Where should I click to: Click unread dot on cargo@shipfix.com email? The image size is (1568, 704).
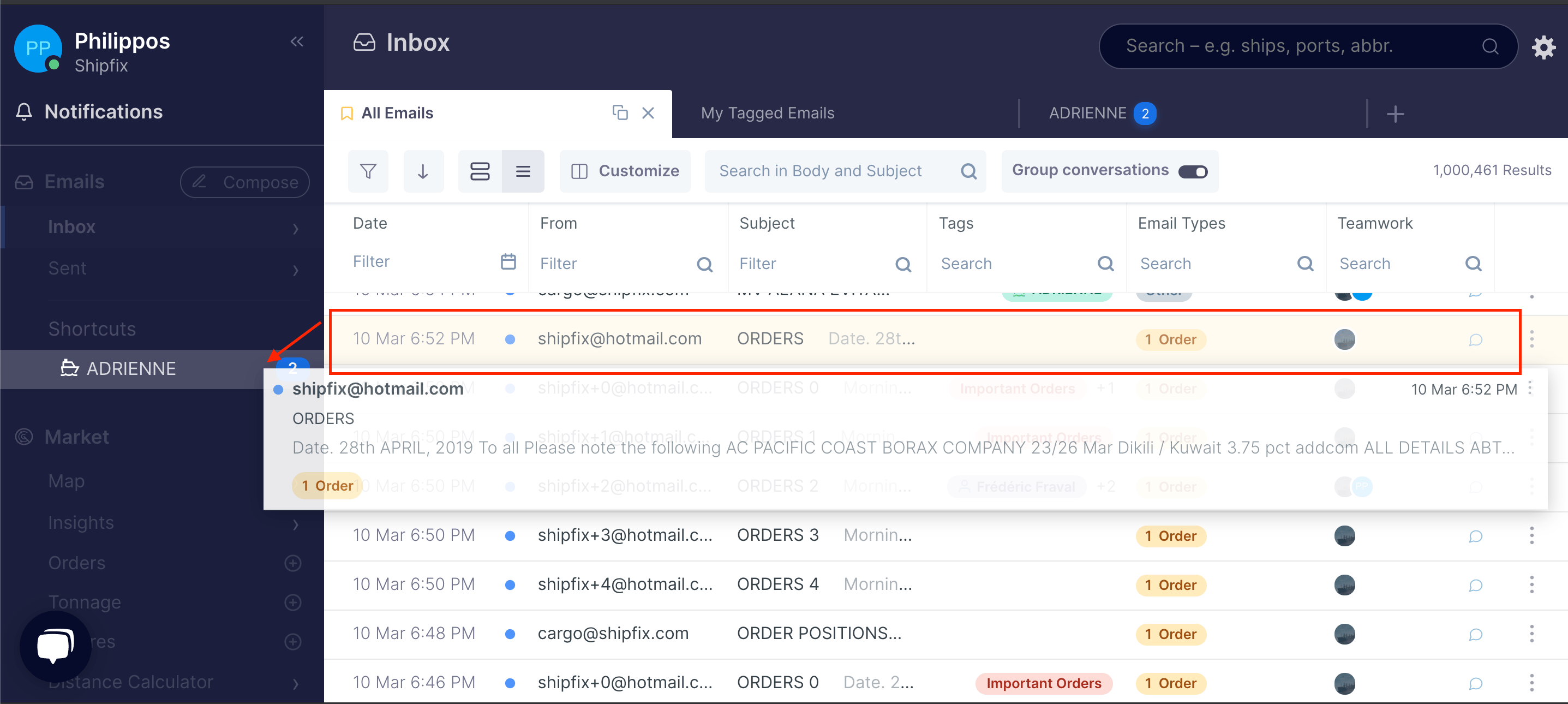(x=510, y=634)
